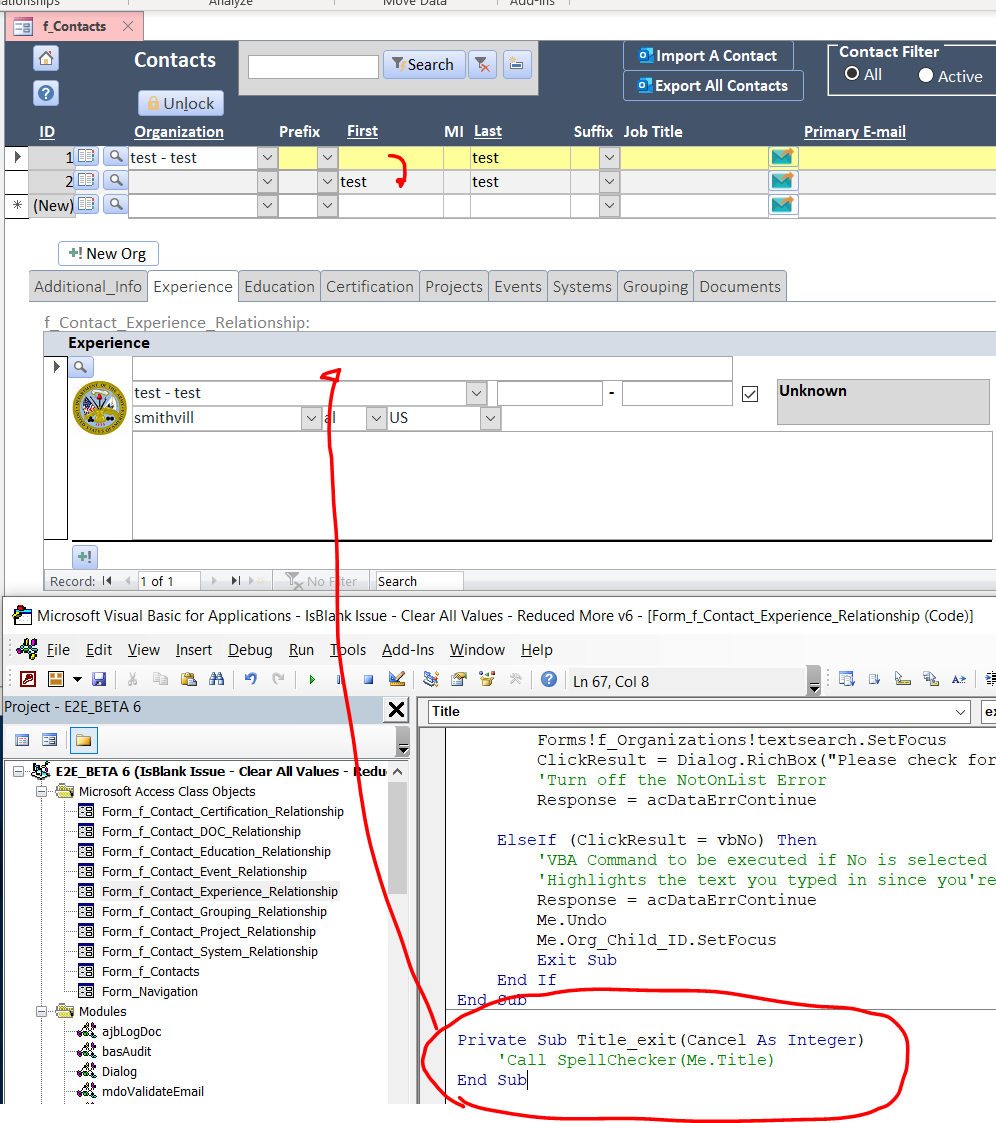Select basAudit module in project tree
Viewport: 996px width, 1123px height.
point(126,1051)
